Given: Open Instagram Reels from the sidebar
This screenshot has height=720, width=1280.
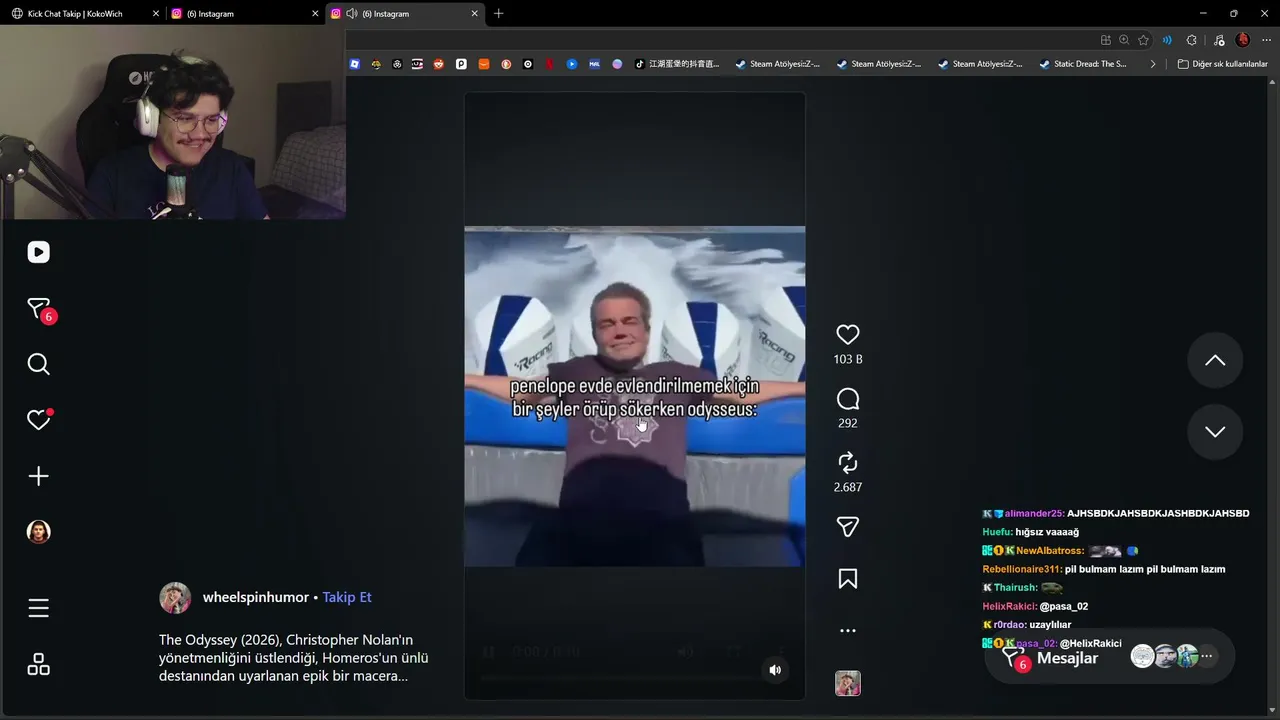Looking at the screenshot, I should pos(38,252).
